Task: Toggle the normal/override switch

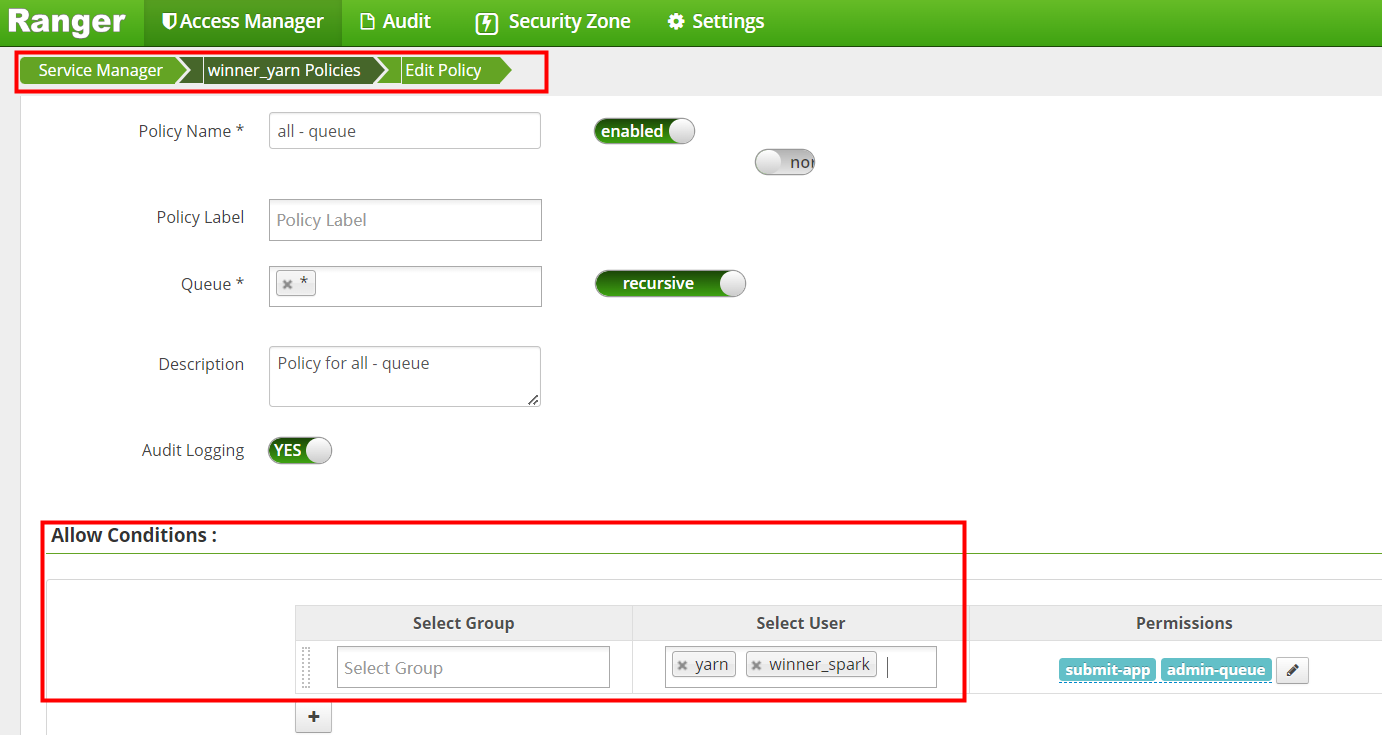Action: [785, 162]
